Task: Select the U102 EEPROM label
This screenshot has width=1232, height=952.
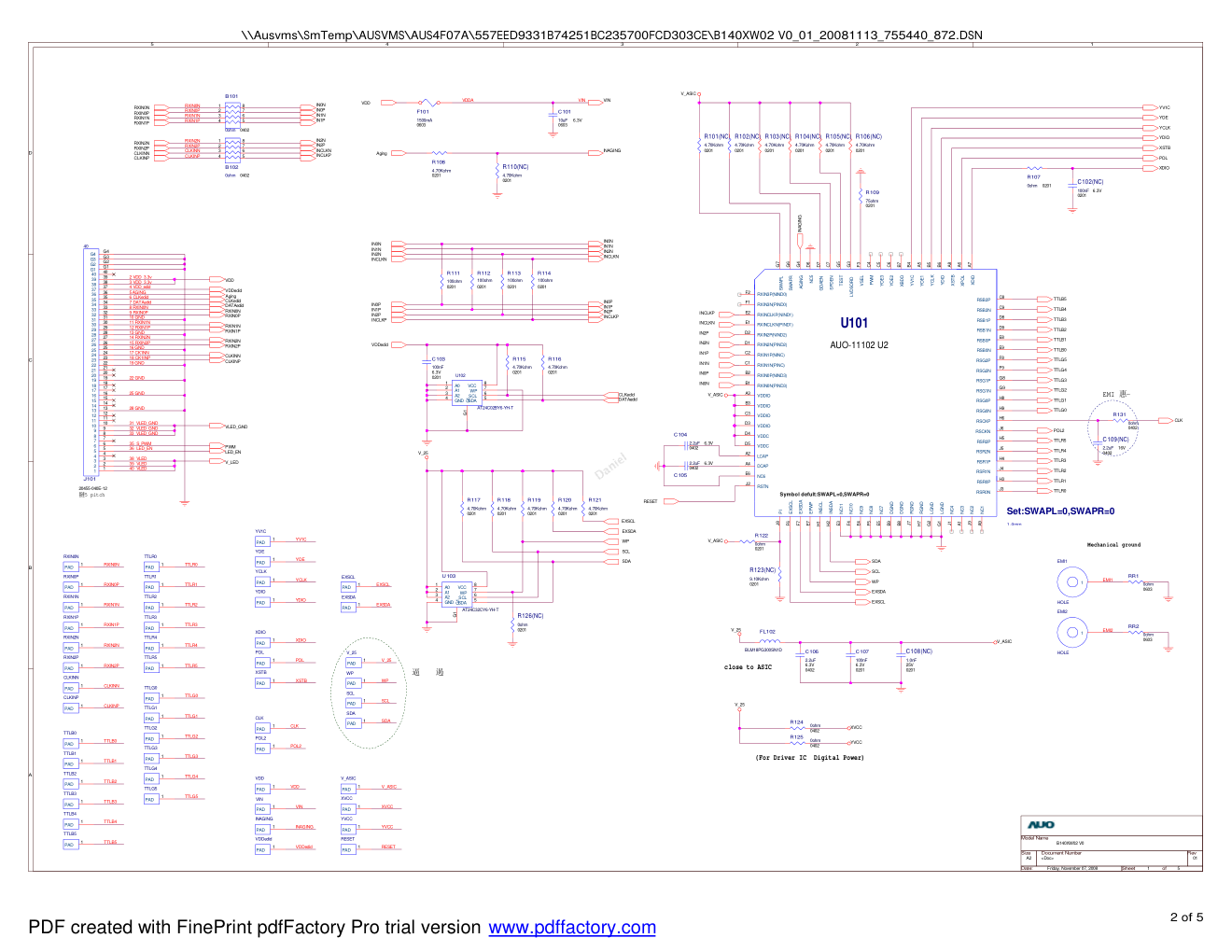Action: point(460,376)
